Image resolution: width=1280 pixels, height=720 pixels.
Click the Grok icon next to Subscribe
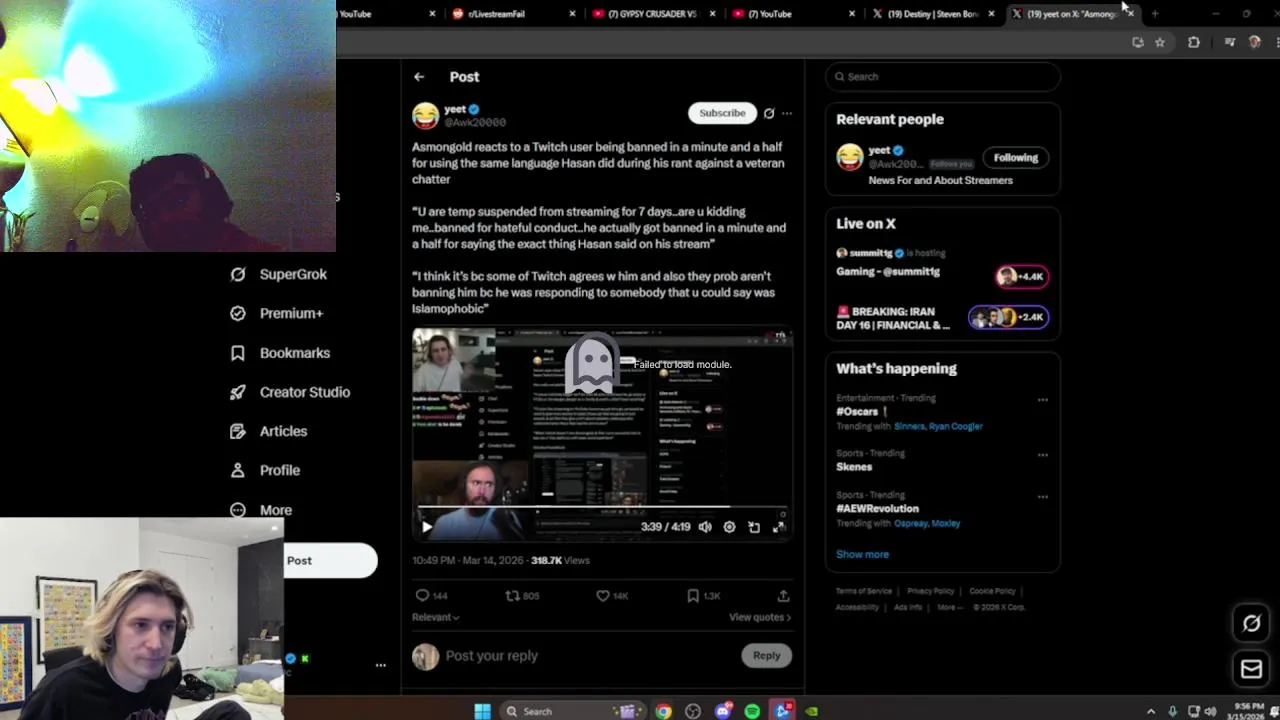tap(769, 113)
